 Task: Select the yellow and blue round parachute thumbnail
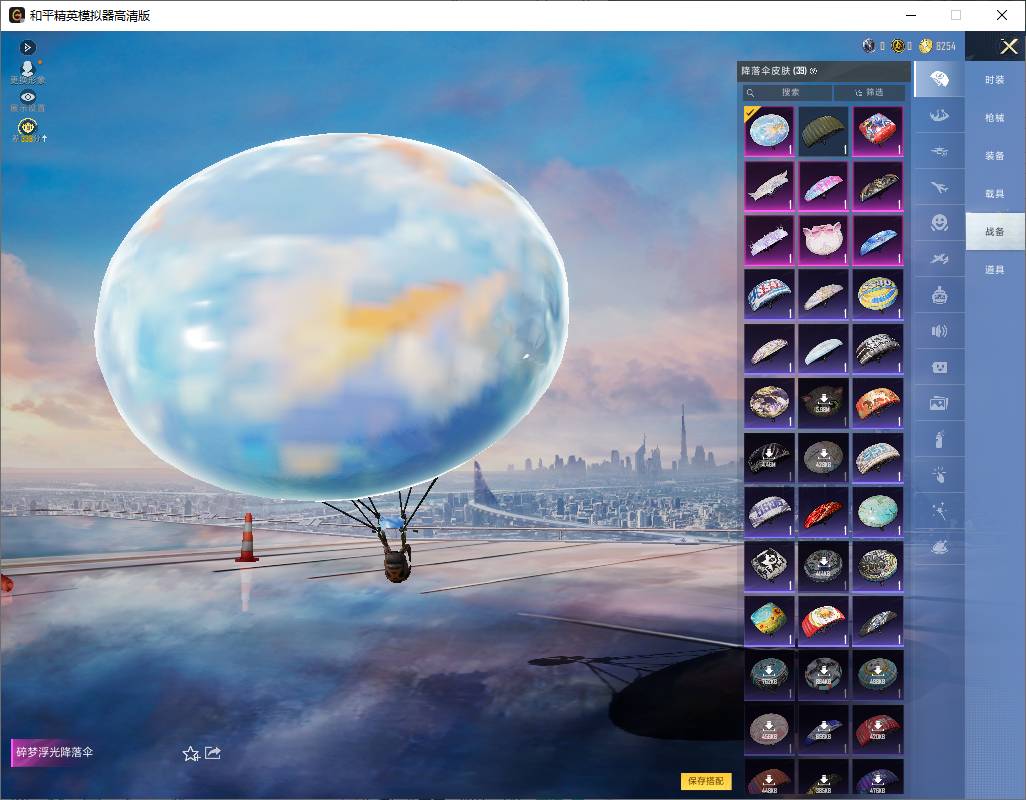click(x=878, y=294)
